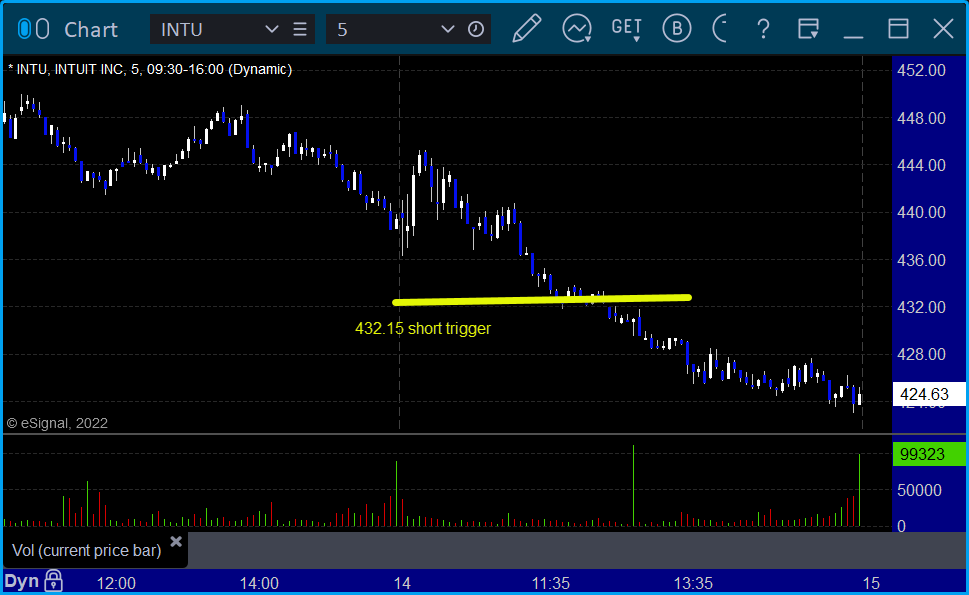Open the page layout dropdown icon

pyautogui.click(x=808, y=28)
